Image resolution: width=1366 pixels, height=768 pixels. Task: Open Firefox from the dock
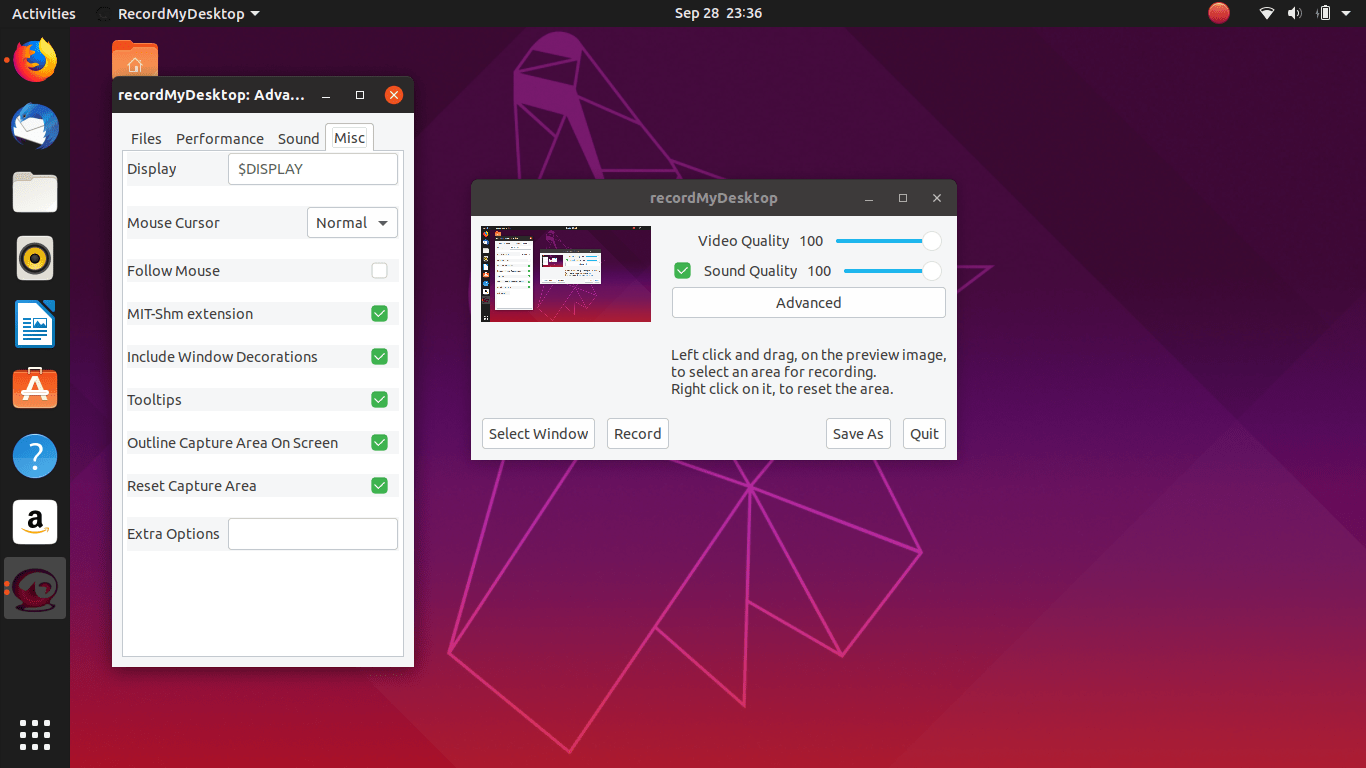click(x=35, y=61)
